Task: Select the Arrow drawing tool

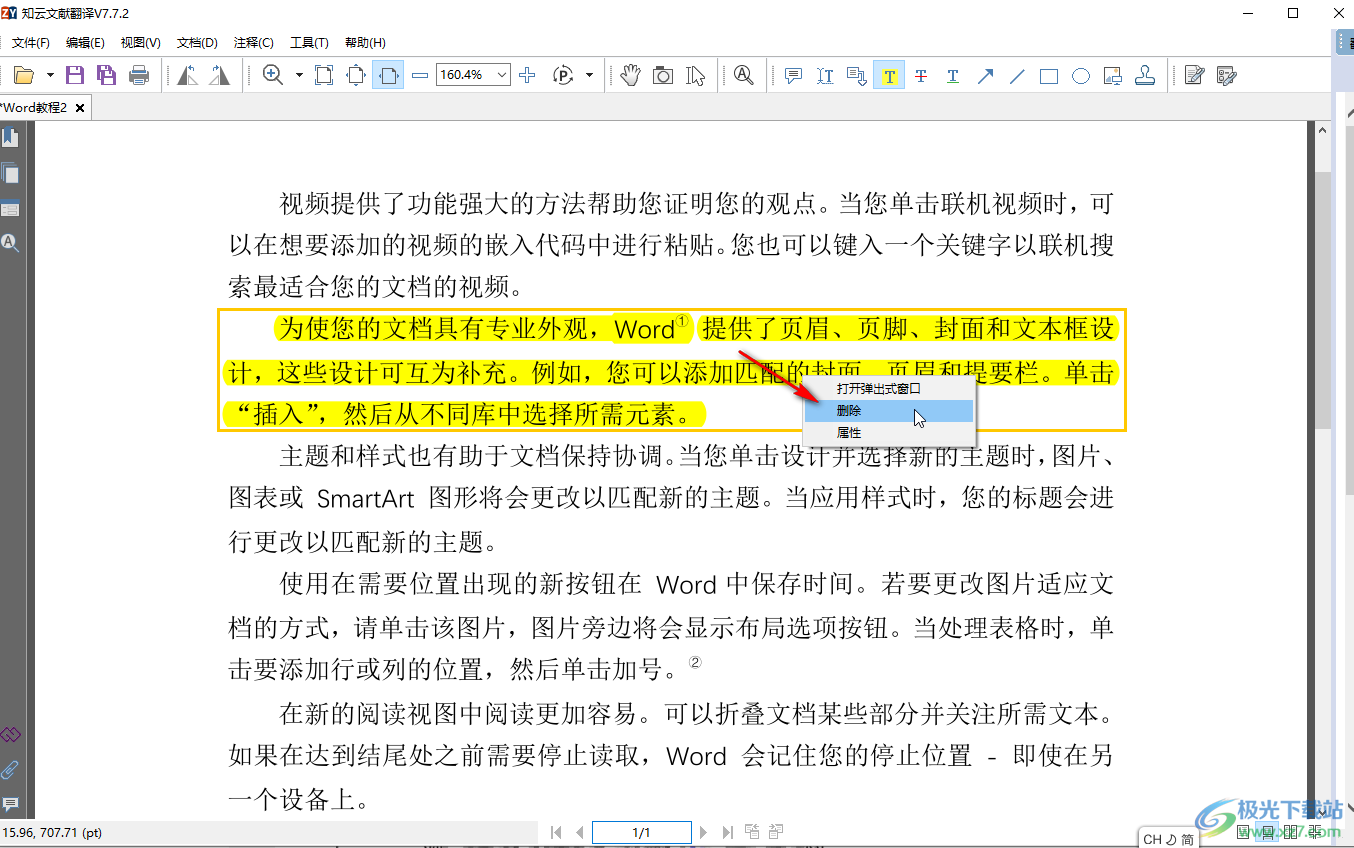Action: (x=985, y=75)
